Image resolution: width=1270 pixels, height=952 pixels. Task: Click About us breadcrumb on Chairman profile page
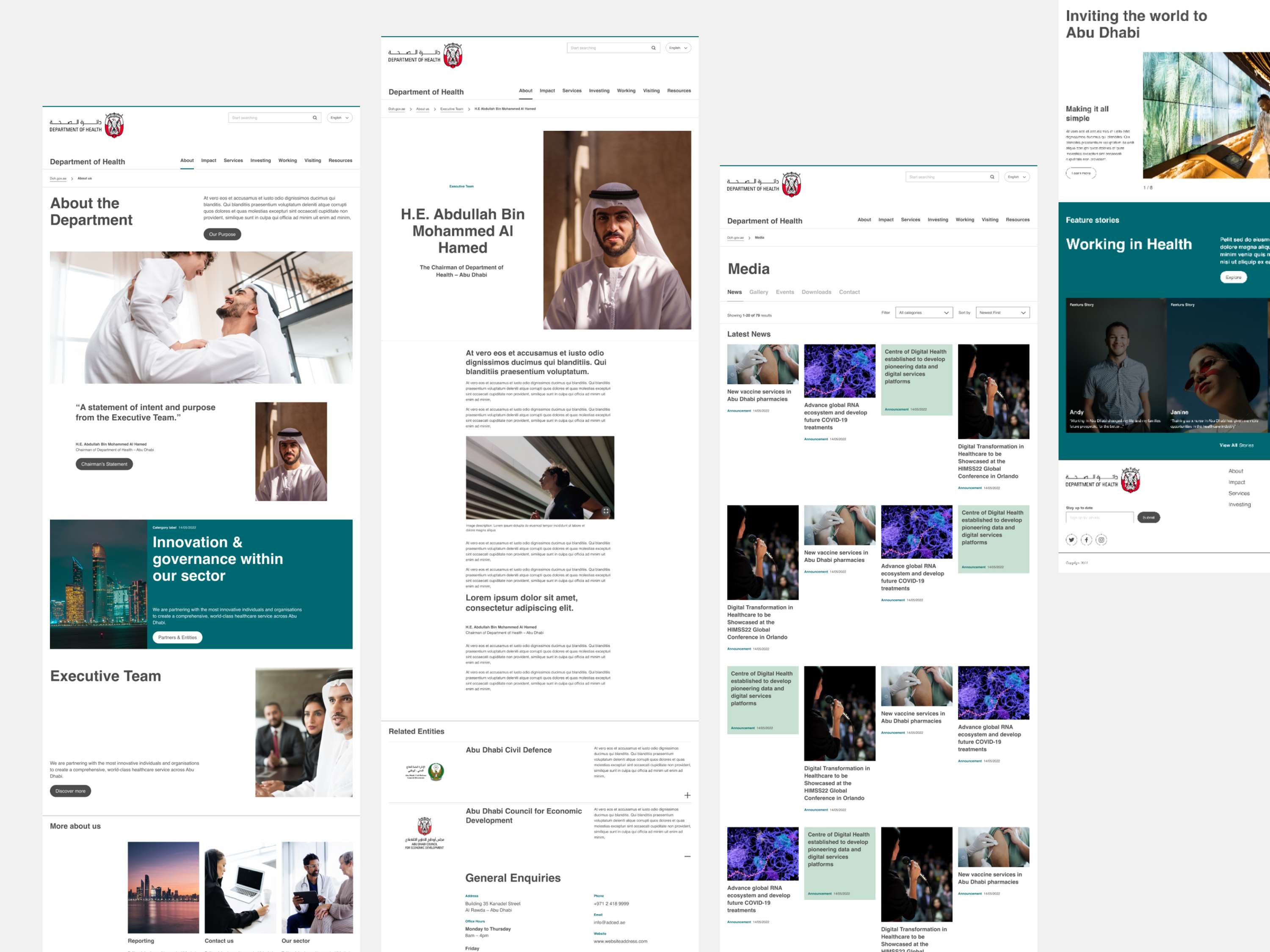422,109
